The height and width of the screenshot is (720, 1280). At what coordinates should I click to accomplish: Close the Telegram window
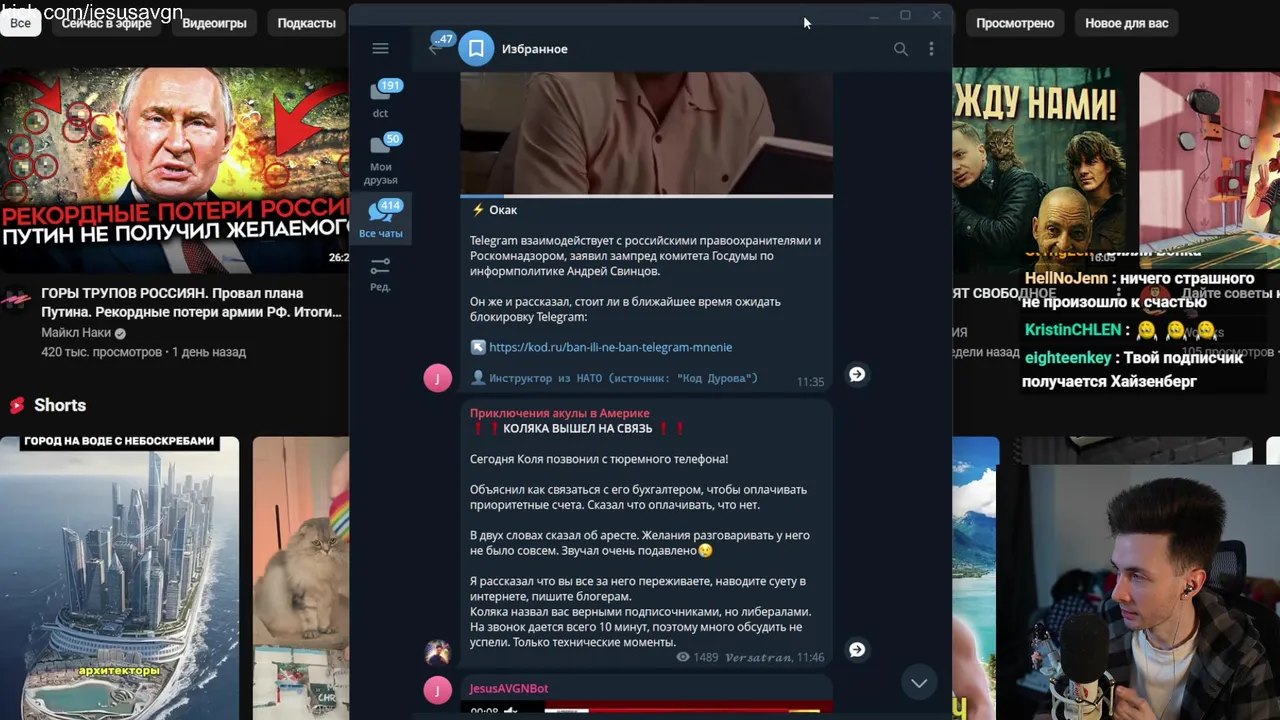click(936, 15)
